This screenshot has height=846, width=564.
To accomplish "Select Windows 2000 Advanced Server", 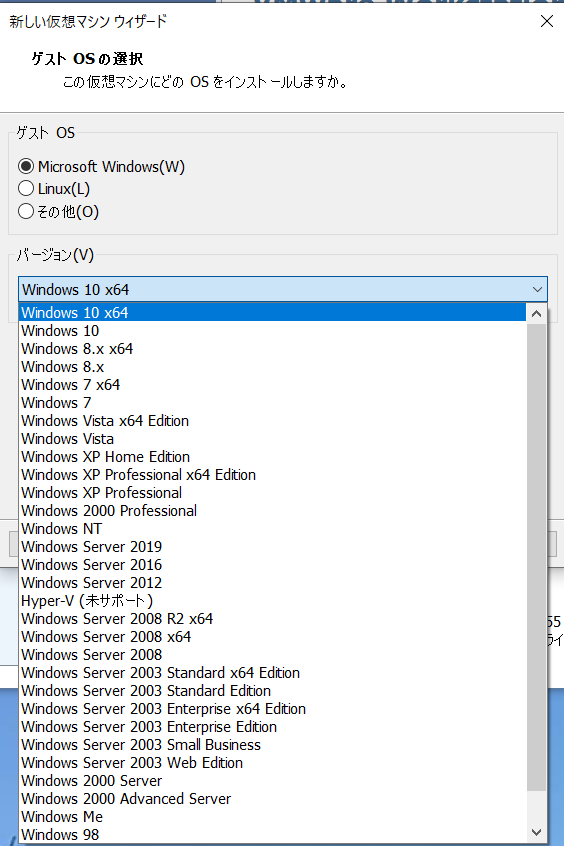I will (x=273, y=799).
